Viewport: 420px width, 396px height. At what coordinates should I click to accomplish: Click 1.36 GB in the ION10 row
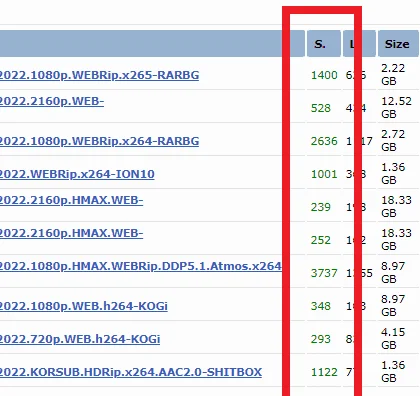[393, 174]
